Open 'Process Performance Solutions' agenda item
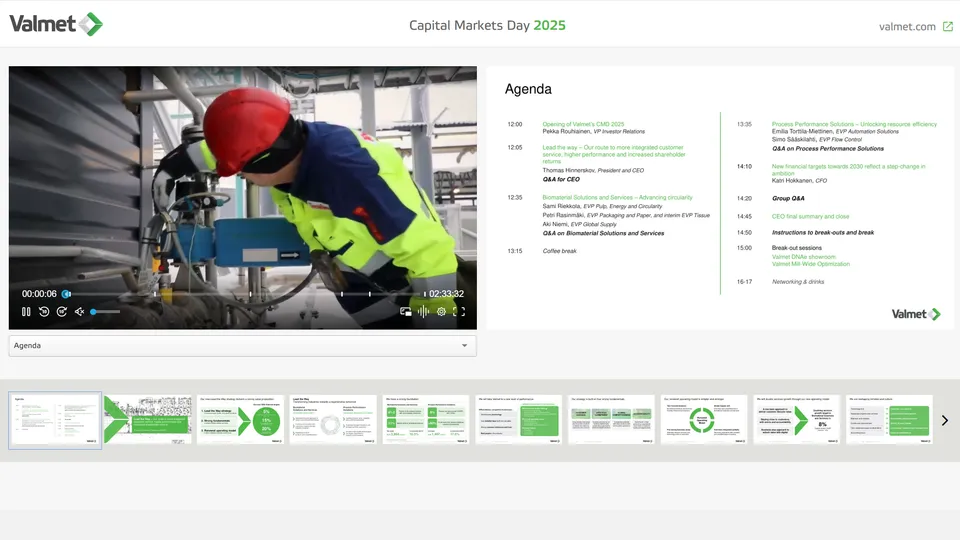Screen dimensions: 960x540 (x=854, y=124)
